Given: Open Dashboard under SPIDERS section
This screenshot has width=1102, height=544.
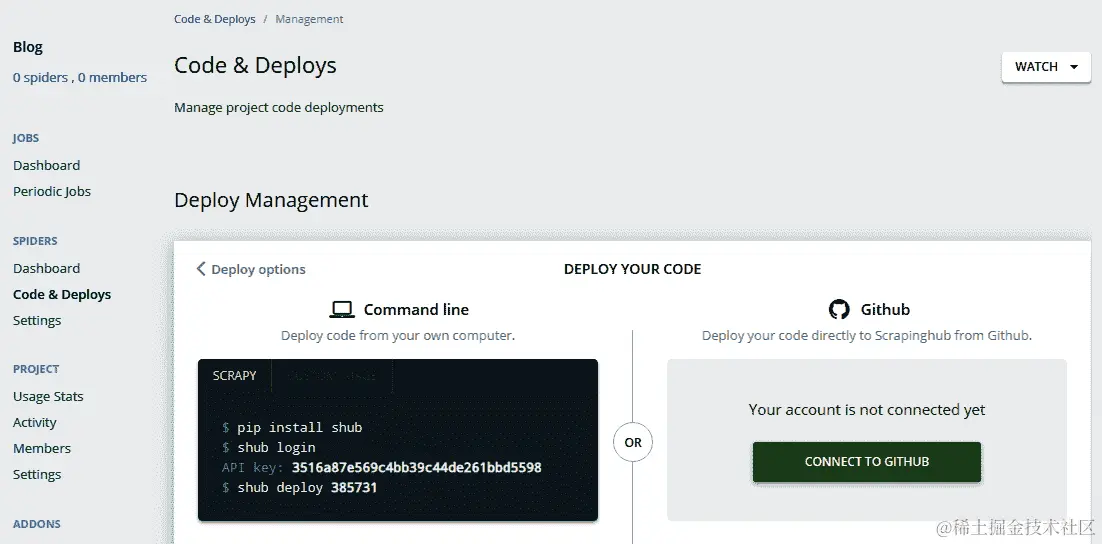Looking at the screenshot, I should 46,268.
